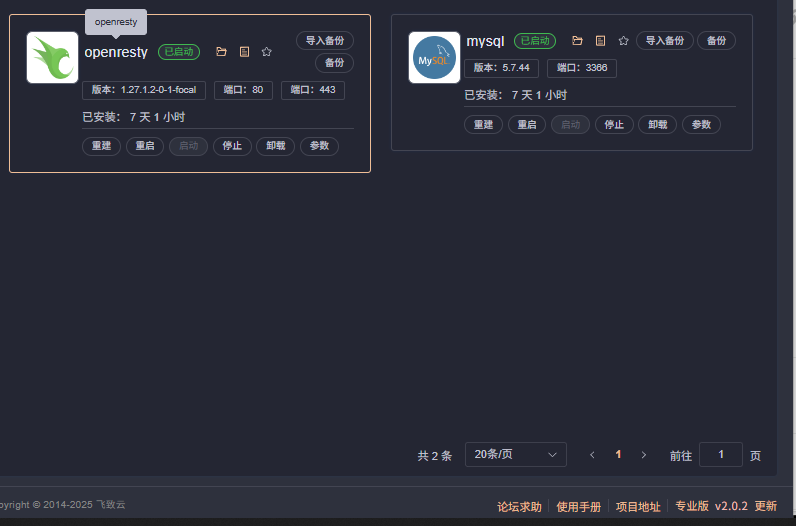Click 导入备份 on the mysql card
Viewport: 796px width, 526px height.
pyautogui.click(x=665, y=41)
